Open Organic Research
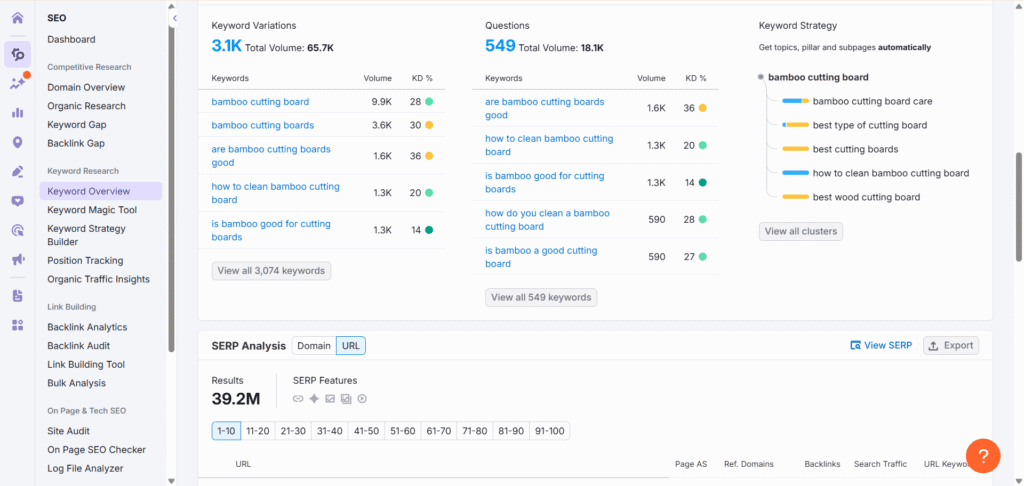This screenshot has height=486, width=1024. tap(86, 106)
